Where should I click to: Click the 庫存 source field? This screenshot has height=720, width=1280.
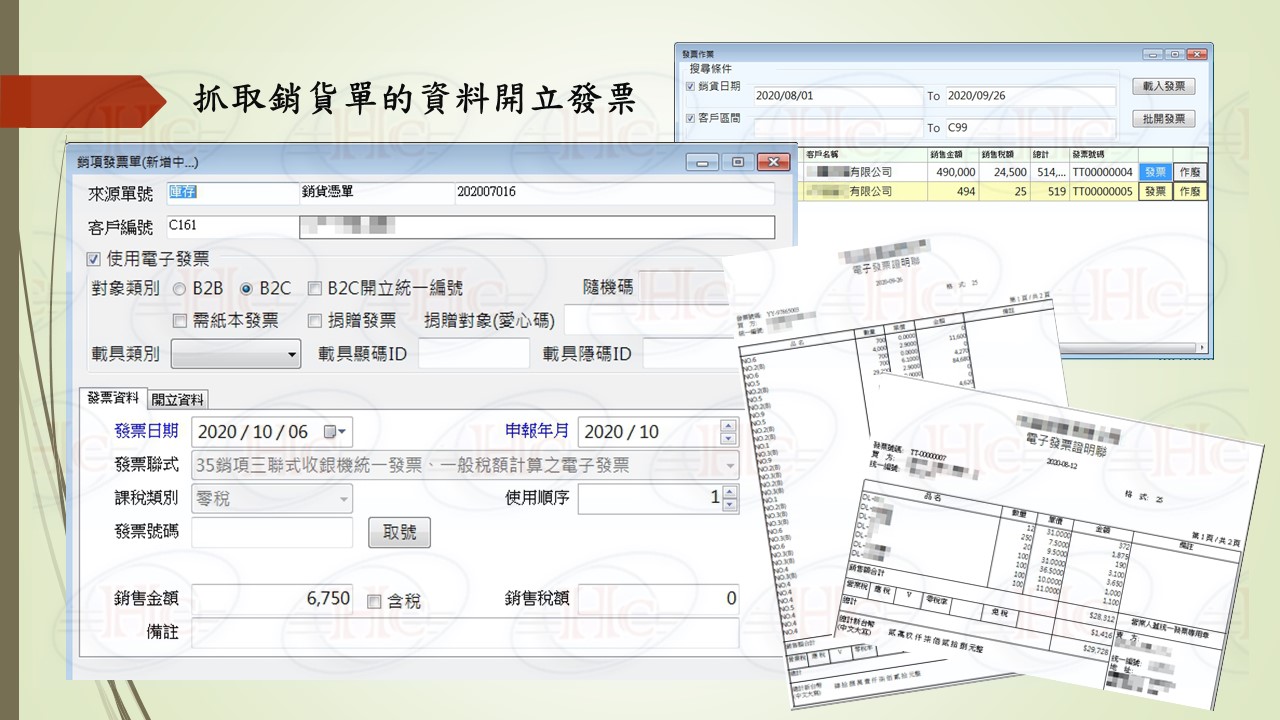point(232,192)
